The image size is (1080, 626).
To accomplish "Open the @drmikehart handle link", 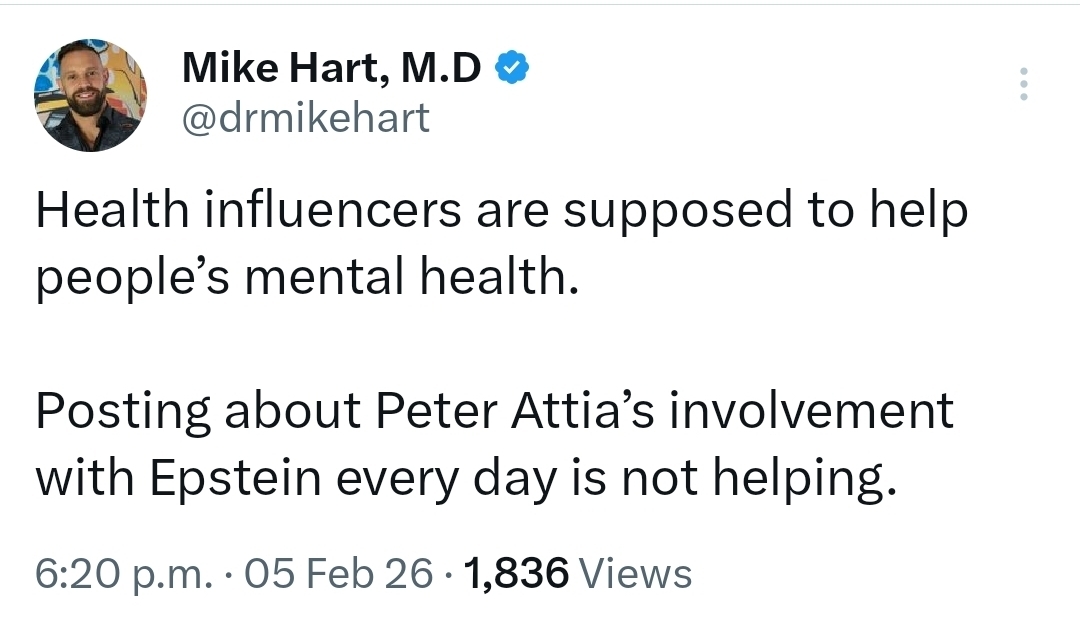I will [306, 118].
